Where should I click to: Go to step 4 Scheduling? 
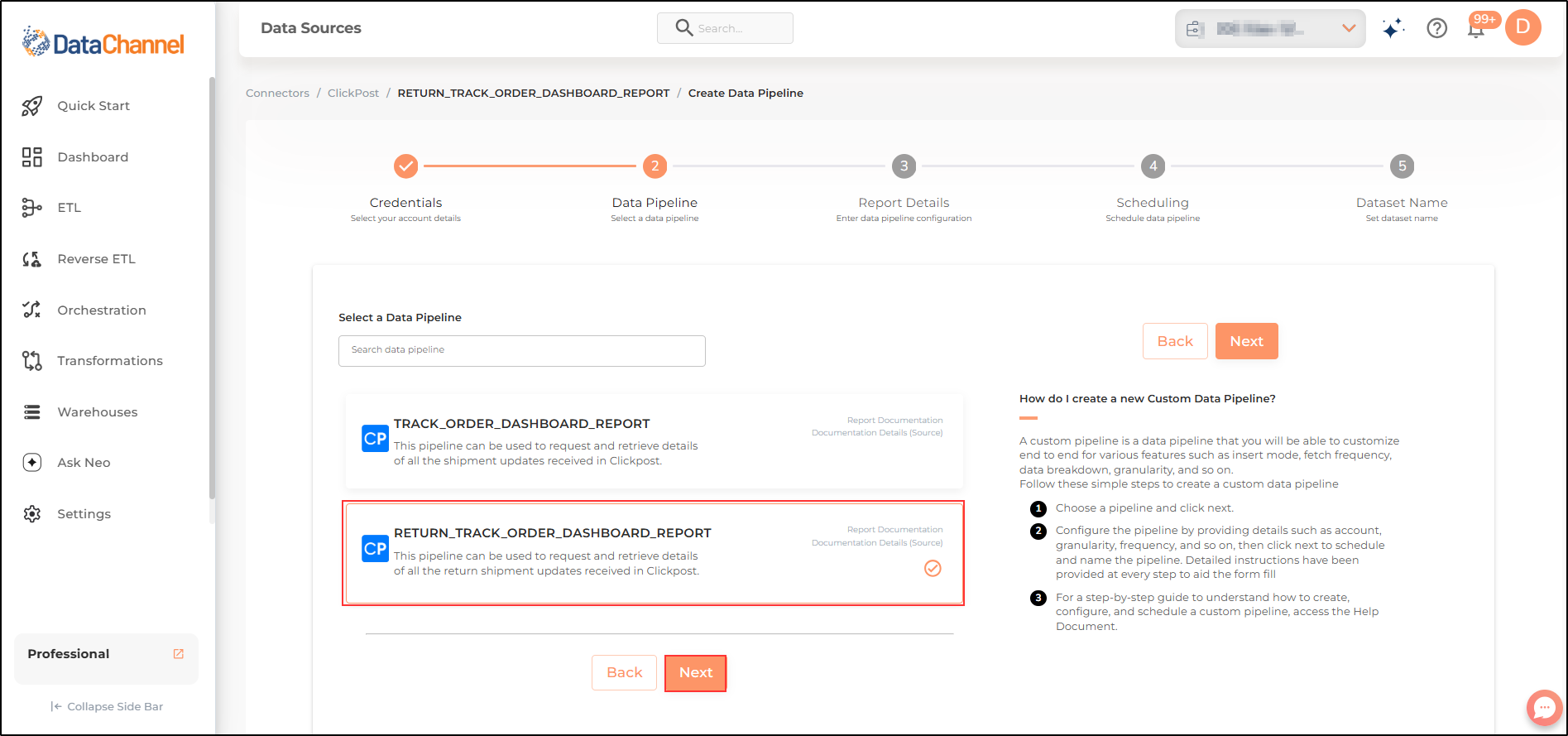coord(1153,166)
